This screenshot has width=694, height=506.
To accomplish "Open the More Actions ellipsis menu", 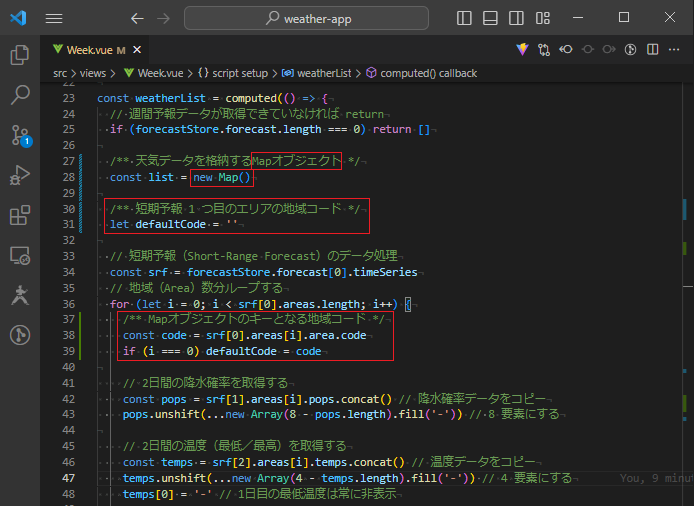I will (x=674, y=49).
